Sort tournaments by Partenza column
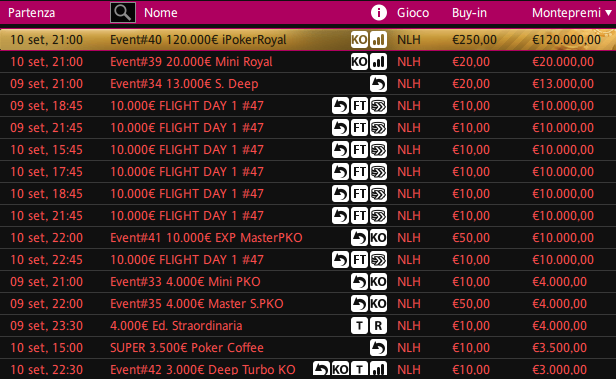This screenshot has height=379, width=616. point(31,13)
